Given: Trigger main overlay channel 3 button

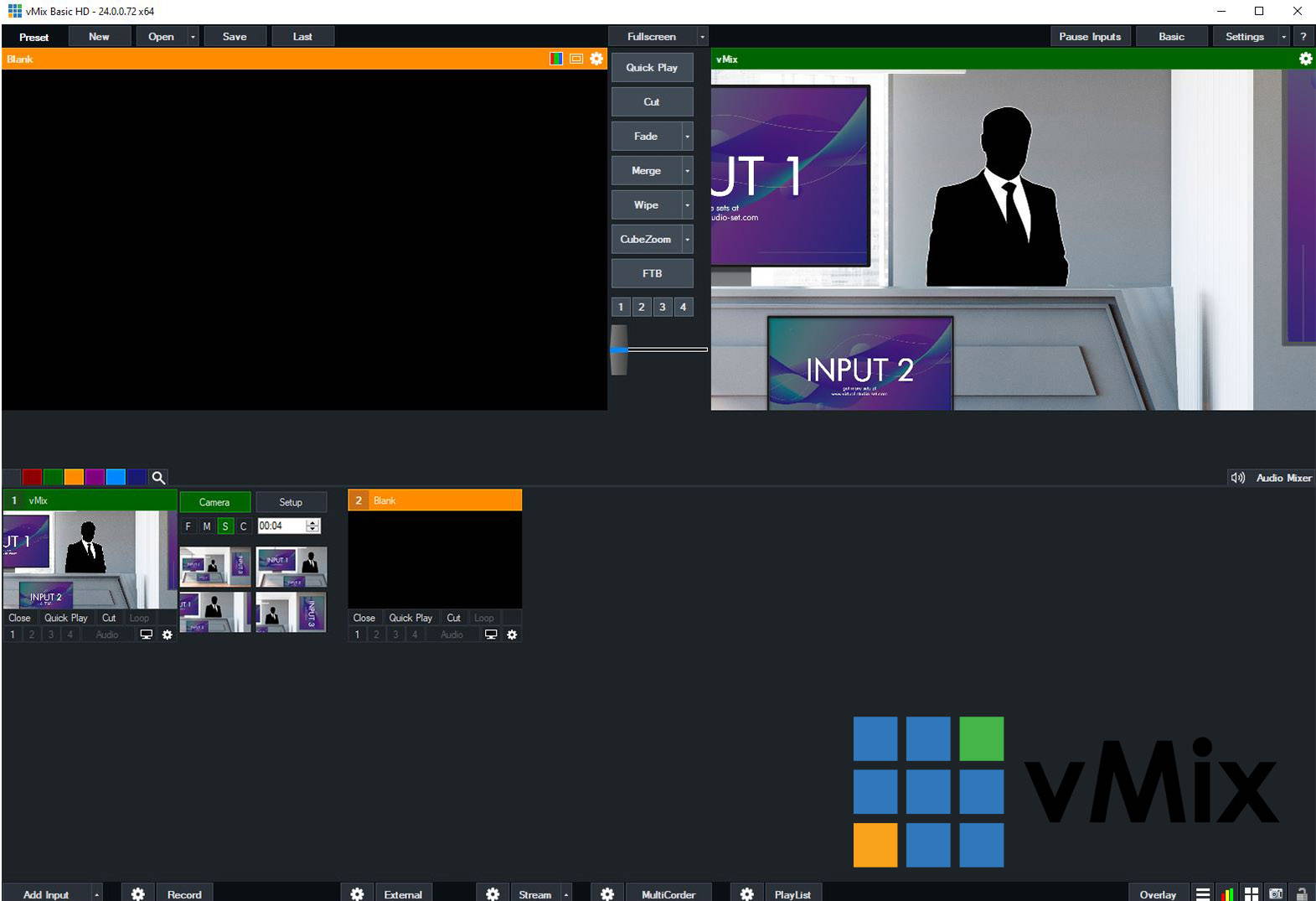Looking at the screenshot, I should coord(663,307).
